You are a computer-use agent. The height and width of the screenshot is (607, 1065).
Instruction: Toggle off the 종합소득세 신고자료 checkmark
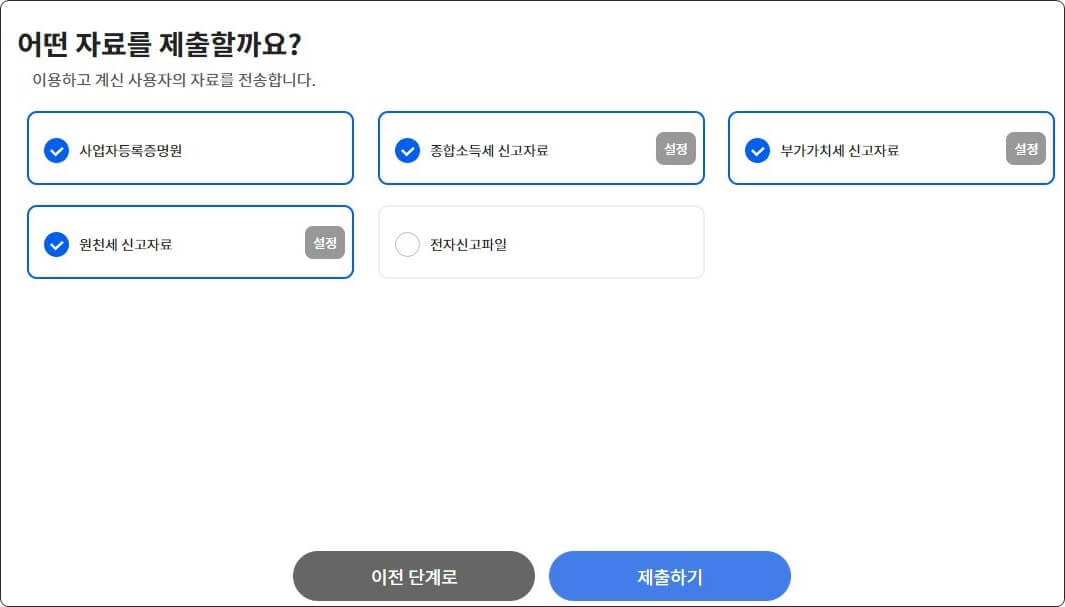pos(407,150)
